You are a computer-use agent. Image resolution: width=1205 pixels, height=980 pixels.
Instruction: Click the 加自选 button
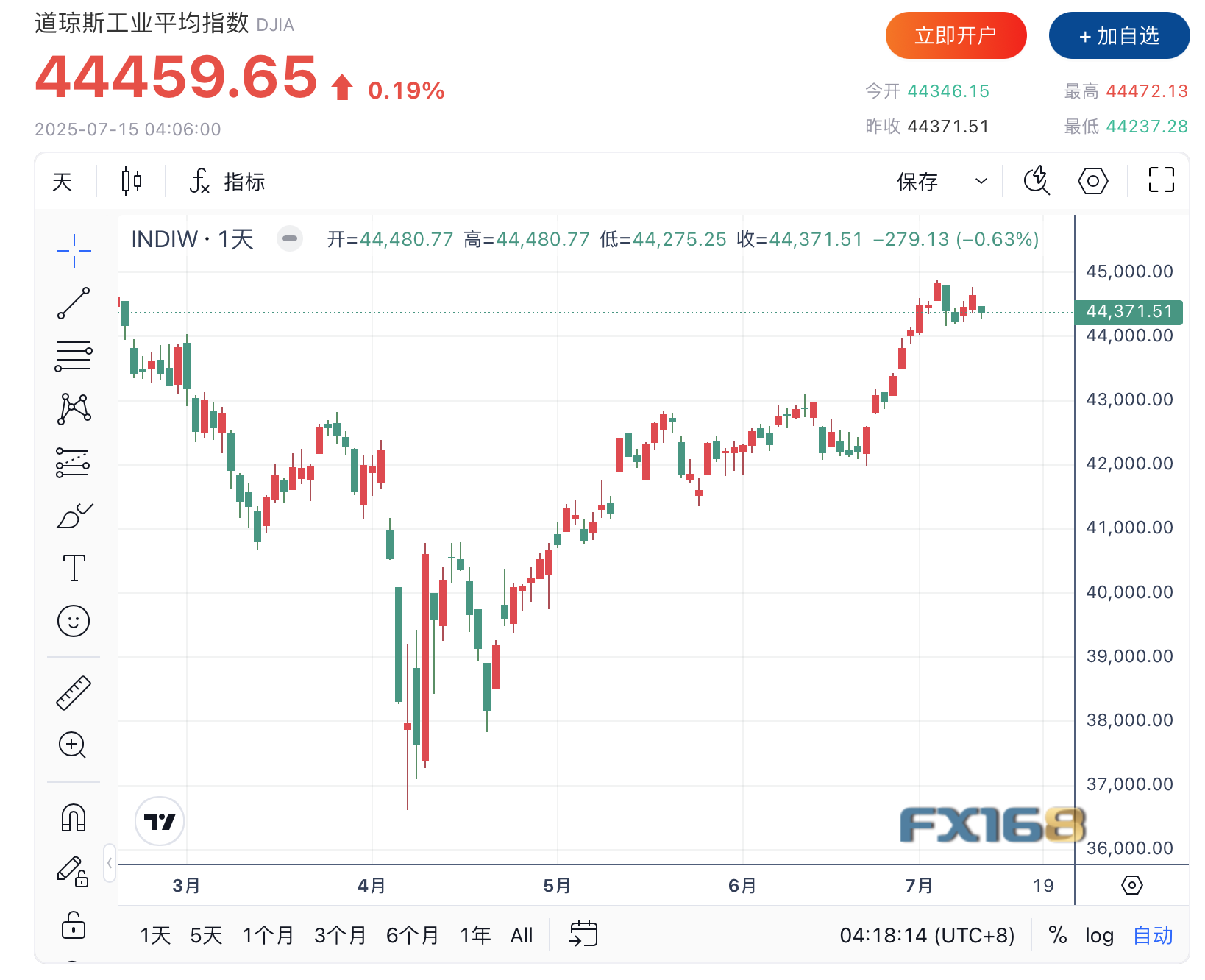tap(1119, 35)
